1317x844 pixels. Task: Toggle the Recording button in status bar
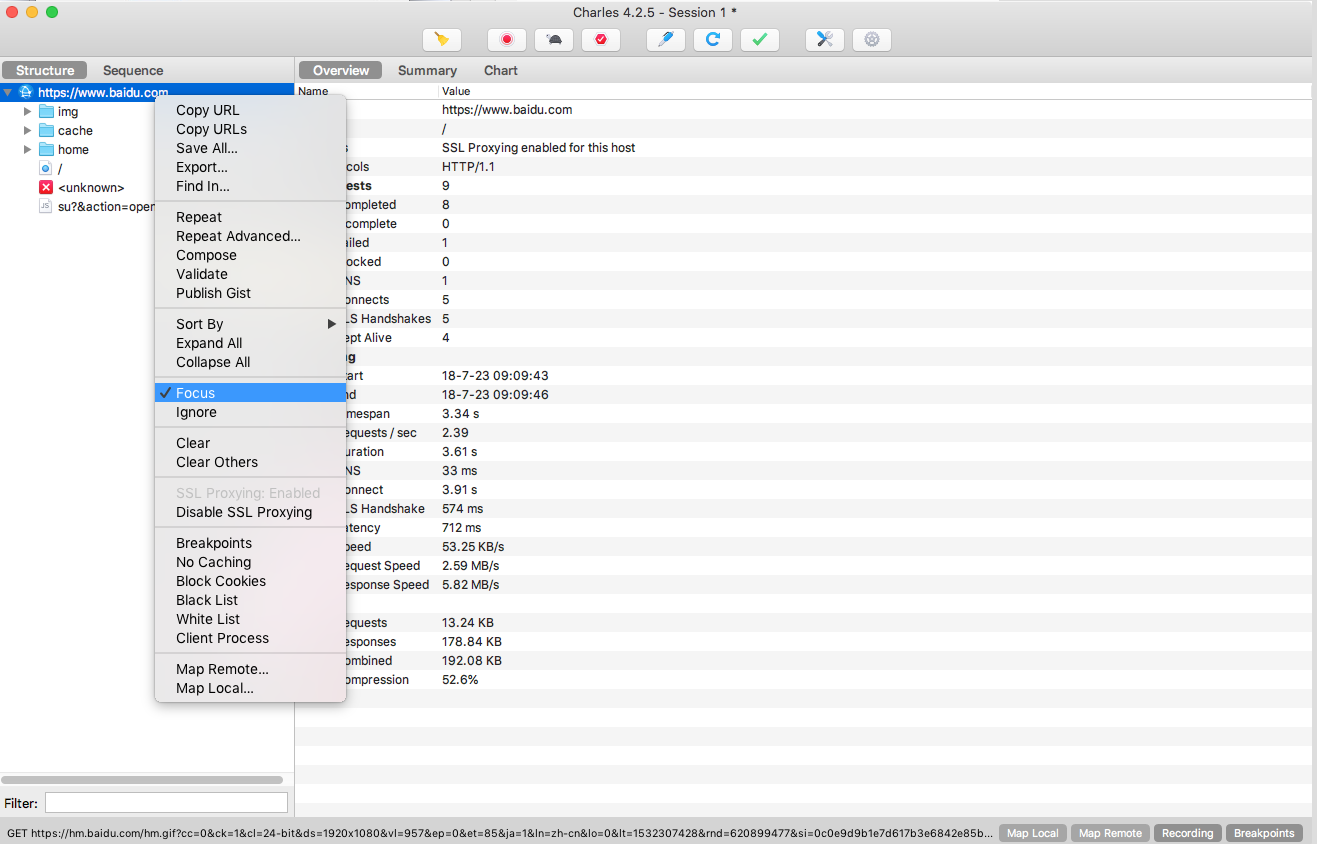point(1187,833)
